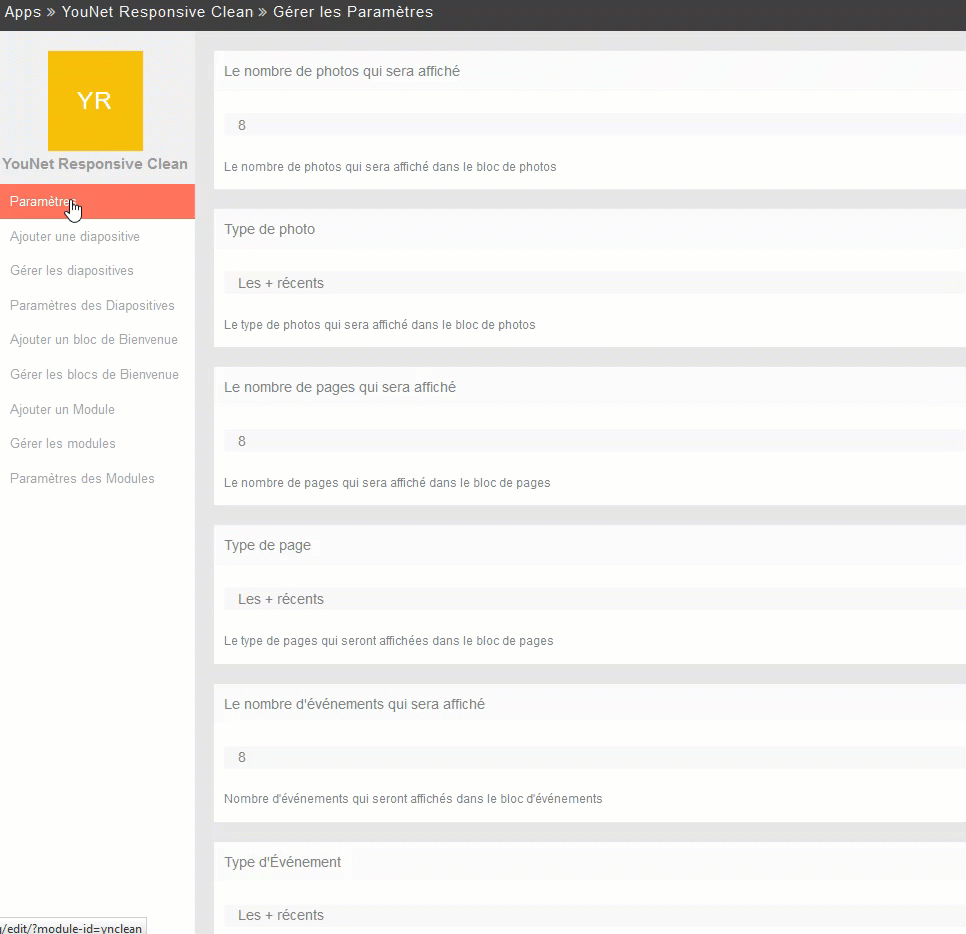Screen dimensions: 966x934
Task: Open Apps breadcrumb link
Action: pos(23,12)
